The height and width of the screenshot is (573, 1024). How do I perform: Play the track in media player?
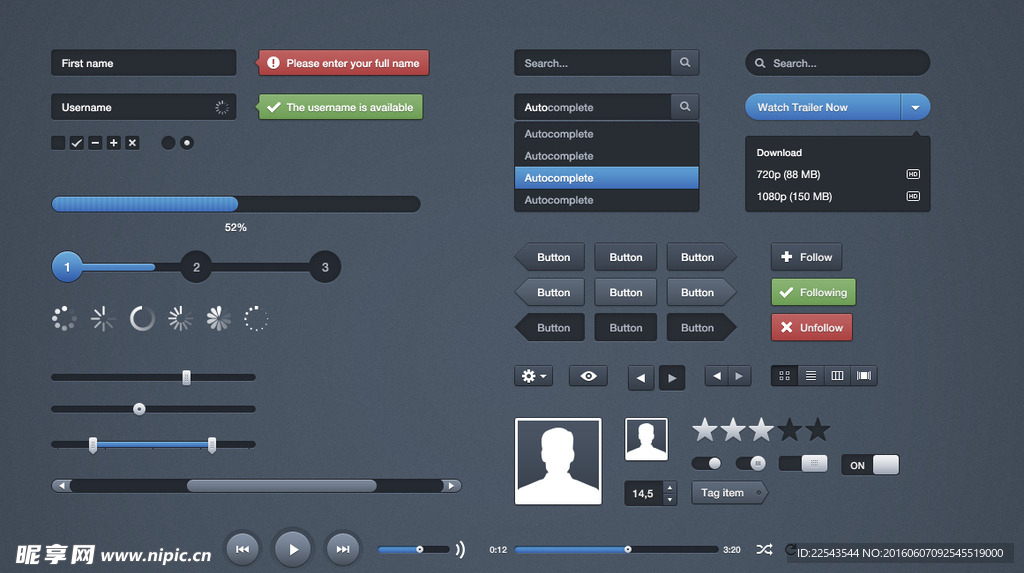(x=293, y=549)
